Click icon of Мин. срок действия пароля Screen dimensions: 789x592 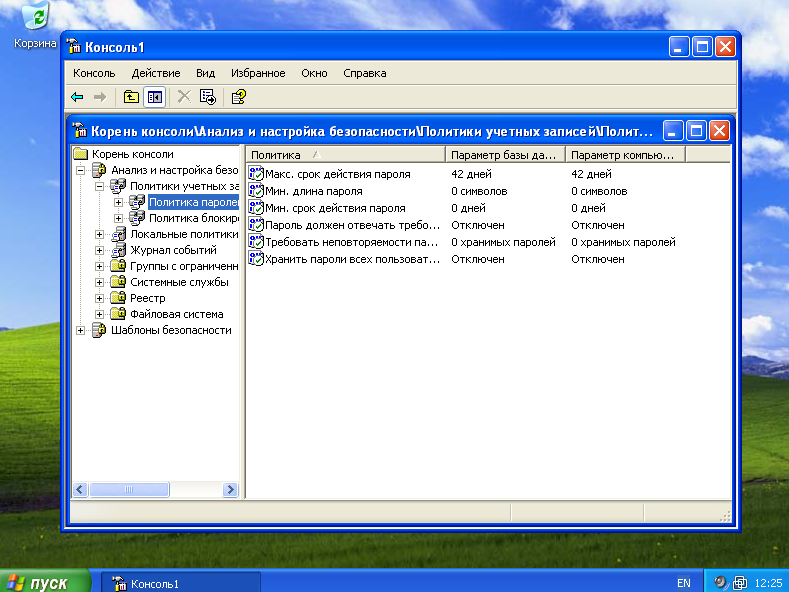point(256,208)
